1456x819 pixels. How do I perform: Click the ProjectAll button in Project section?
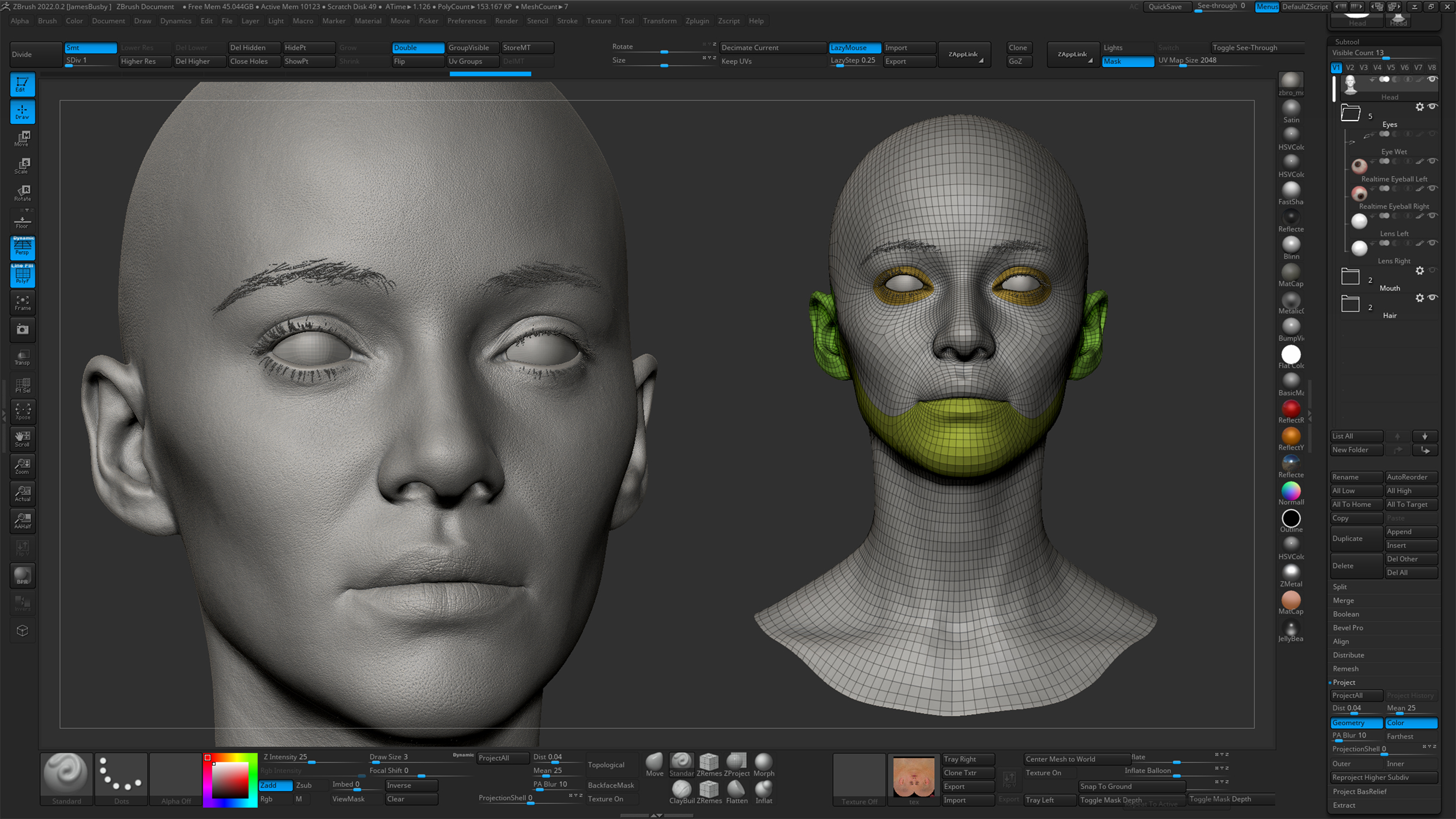[1356, 696]
